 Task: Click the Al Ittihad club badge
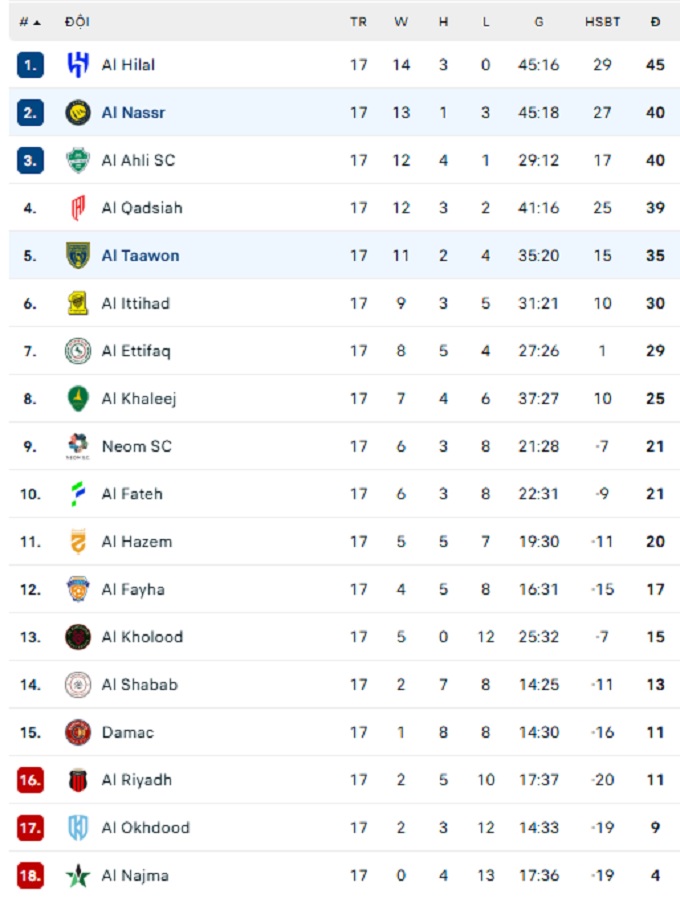pos(78,303)
